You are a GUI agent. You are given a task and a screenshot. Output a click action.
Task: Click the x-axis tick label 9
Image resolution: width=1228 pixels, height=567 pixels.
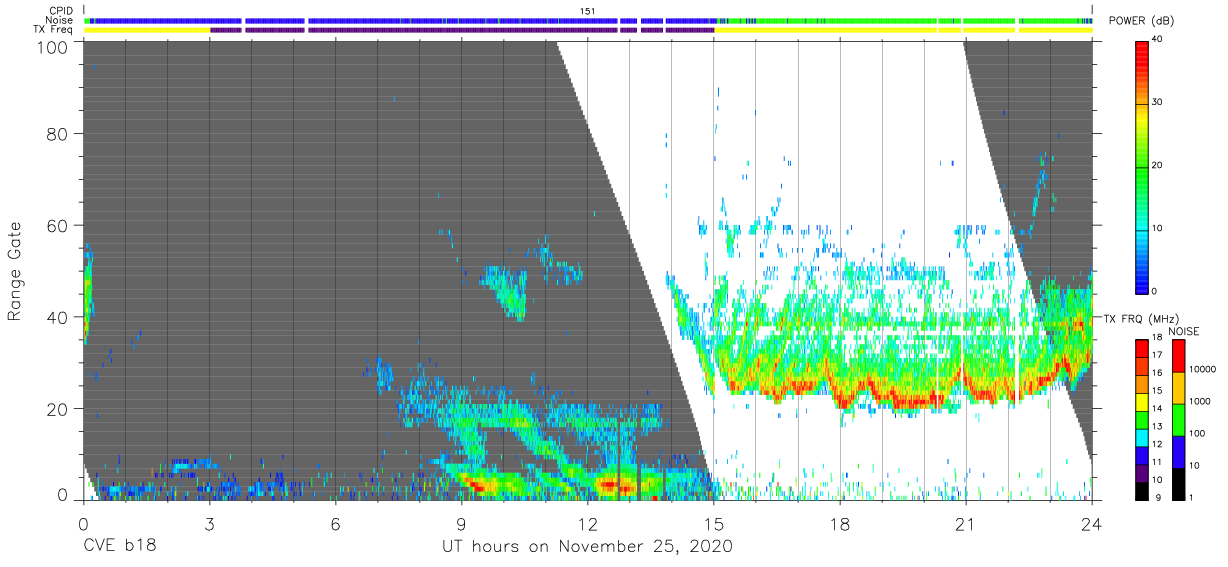461,523
